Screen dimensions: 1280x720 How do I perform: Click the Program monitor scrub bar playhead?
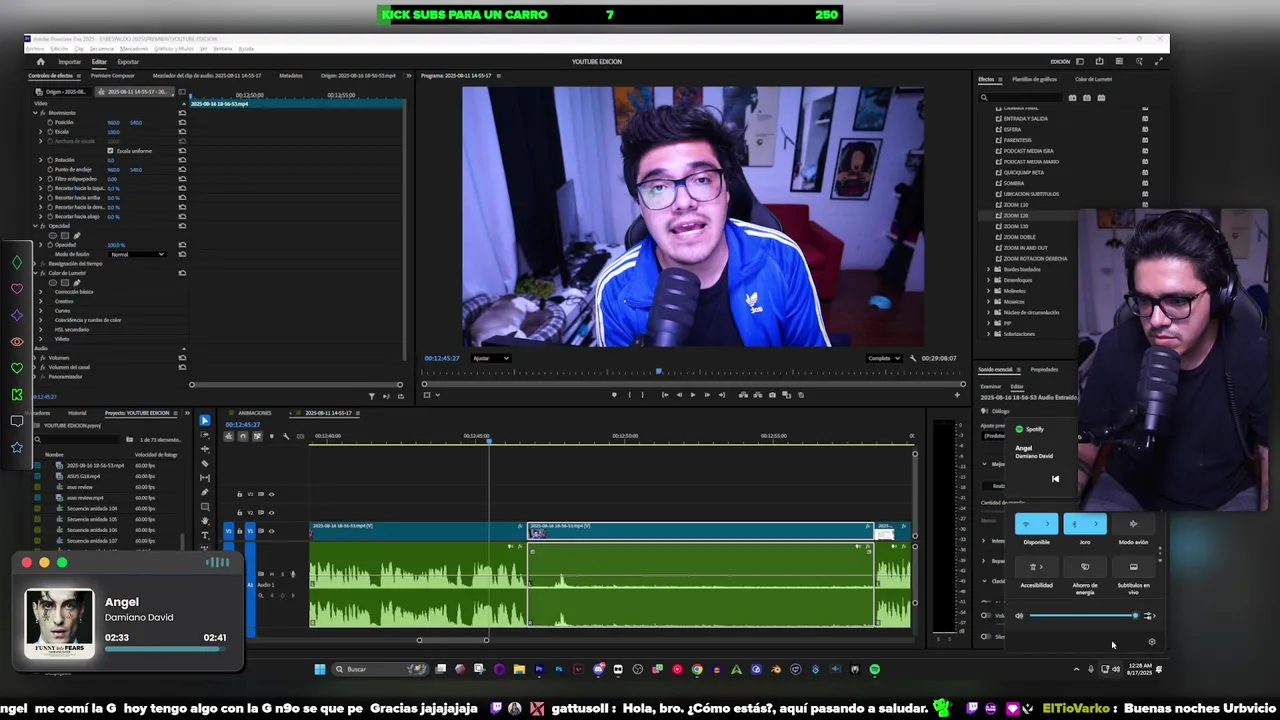tap(658, 373)
